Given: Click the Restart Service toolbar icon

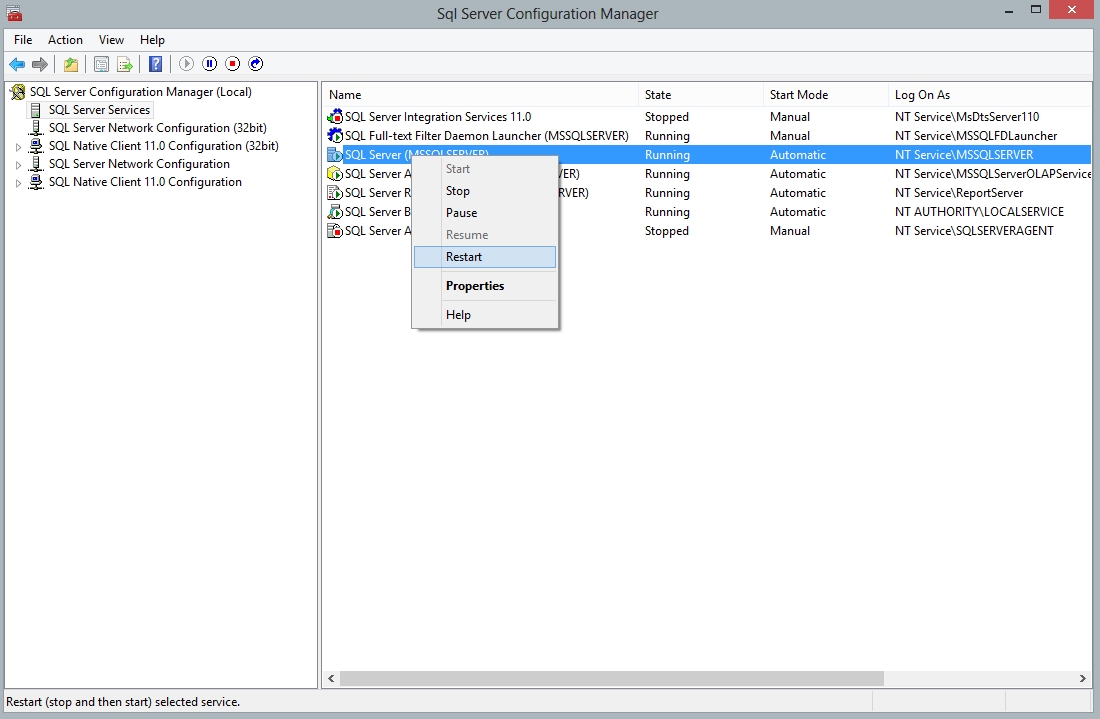Looking at the screenshot, I should (256, 64).
